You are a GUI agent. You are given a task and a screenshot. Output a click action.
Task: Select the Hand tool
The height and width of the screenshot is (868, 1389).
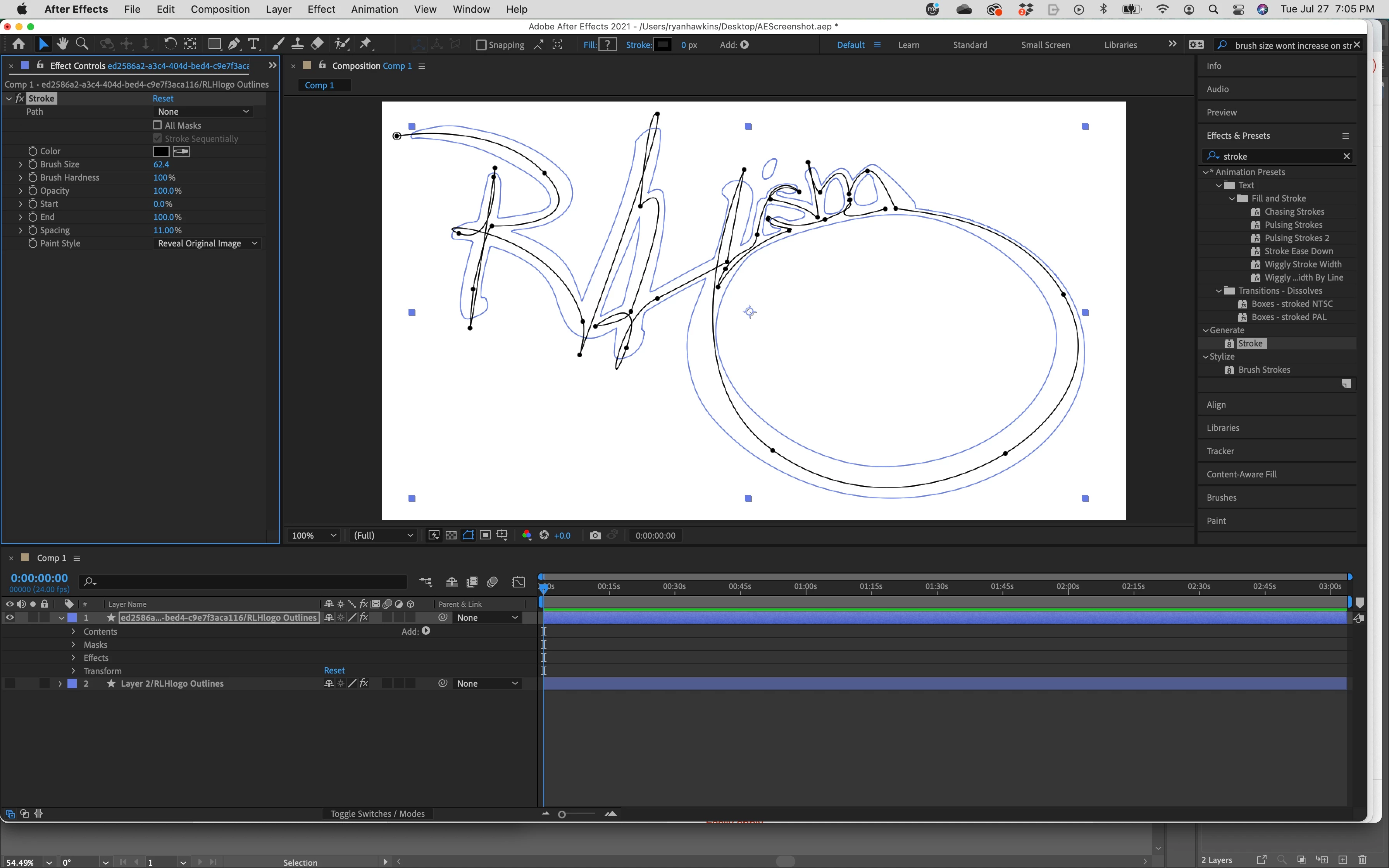tap(62, 44)
